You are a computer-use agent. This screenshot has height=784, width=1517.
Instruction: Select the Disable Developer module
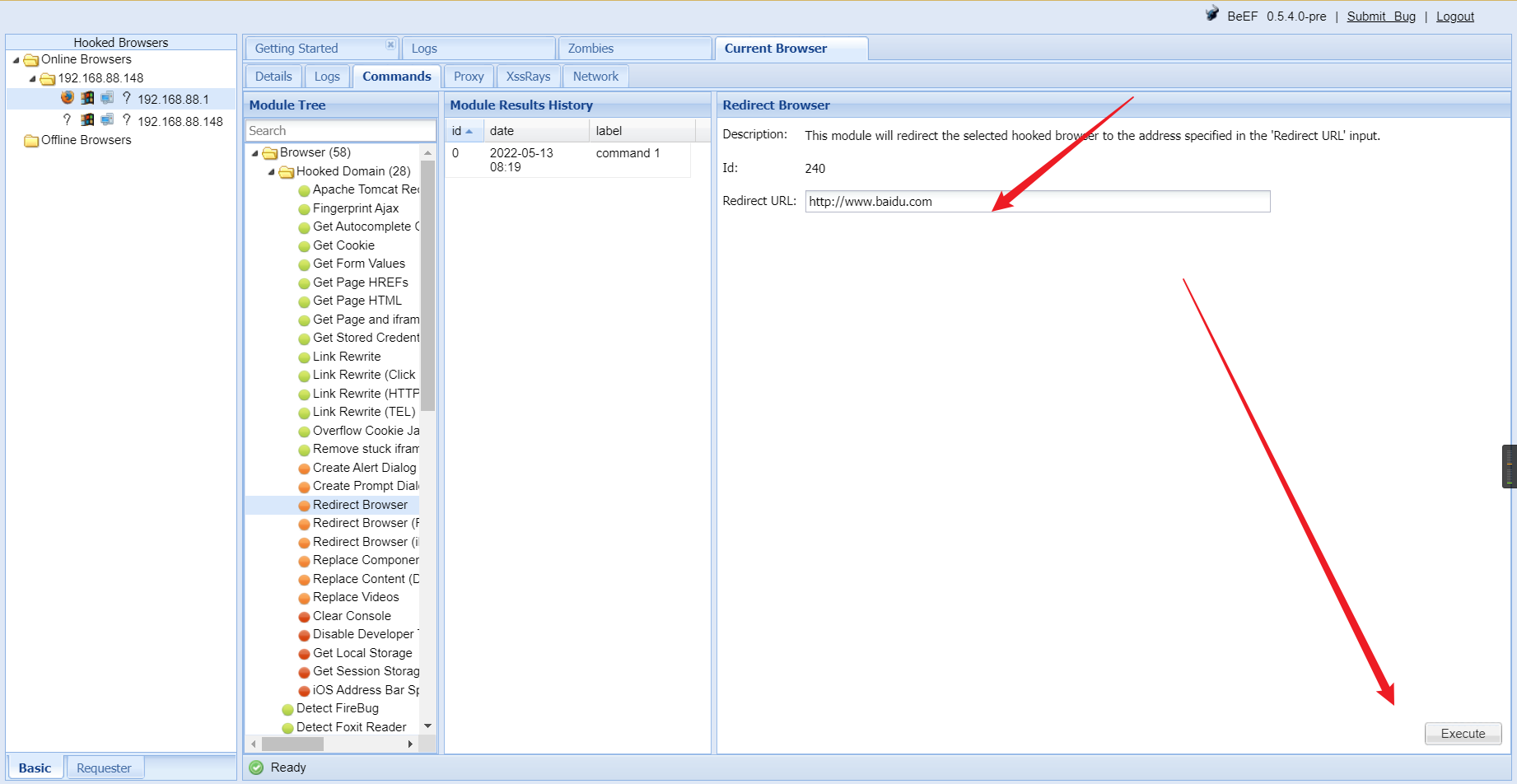click(366, 634)
